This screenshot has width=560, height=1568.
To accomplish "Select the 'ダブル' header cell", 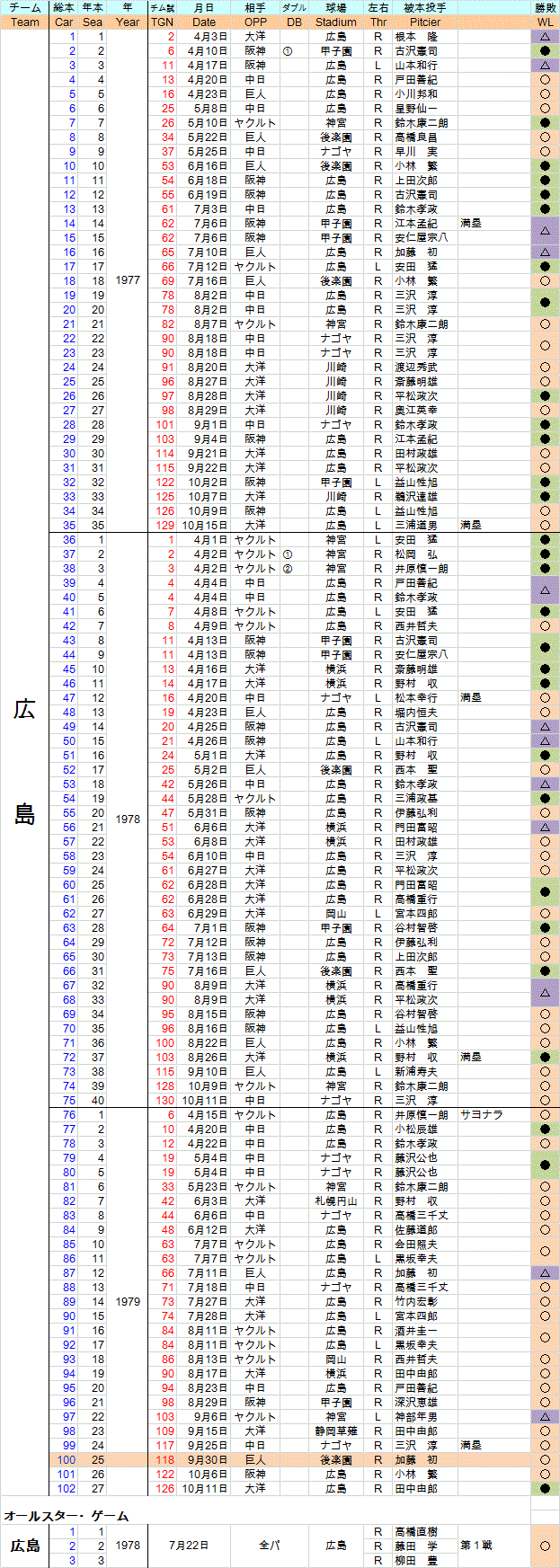I will pyautogui.click(x=294, y=8).
